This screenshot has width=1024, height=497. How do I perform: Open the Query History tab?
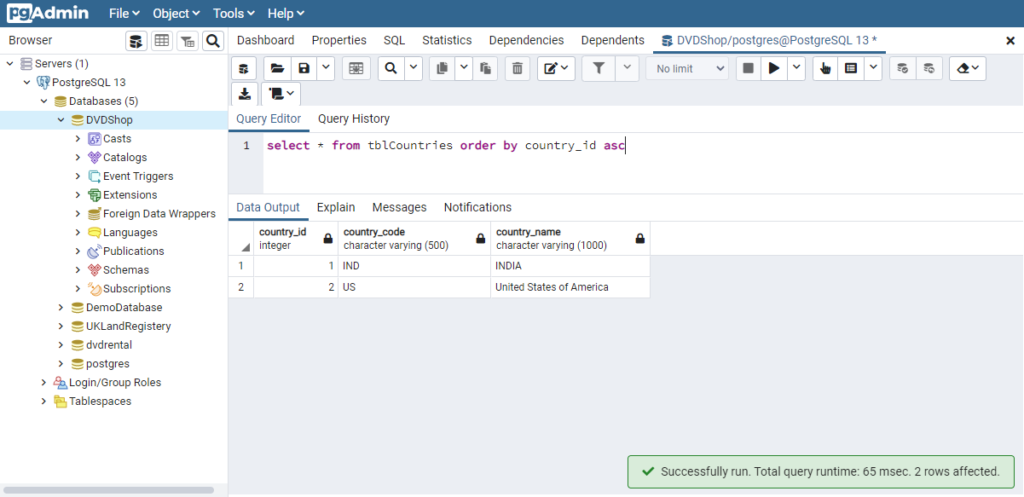[x=353, y=119]
